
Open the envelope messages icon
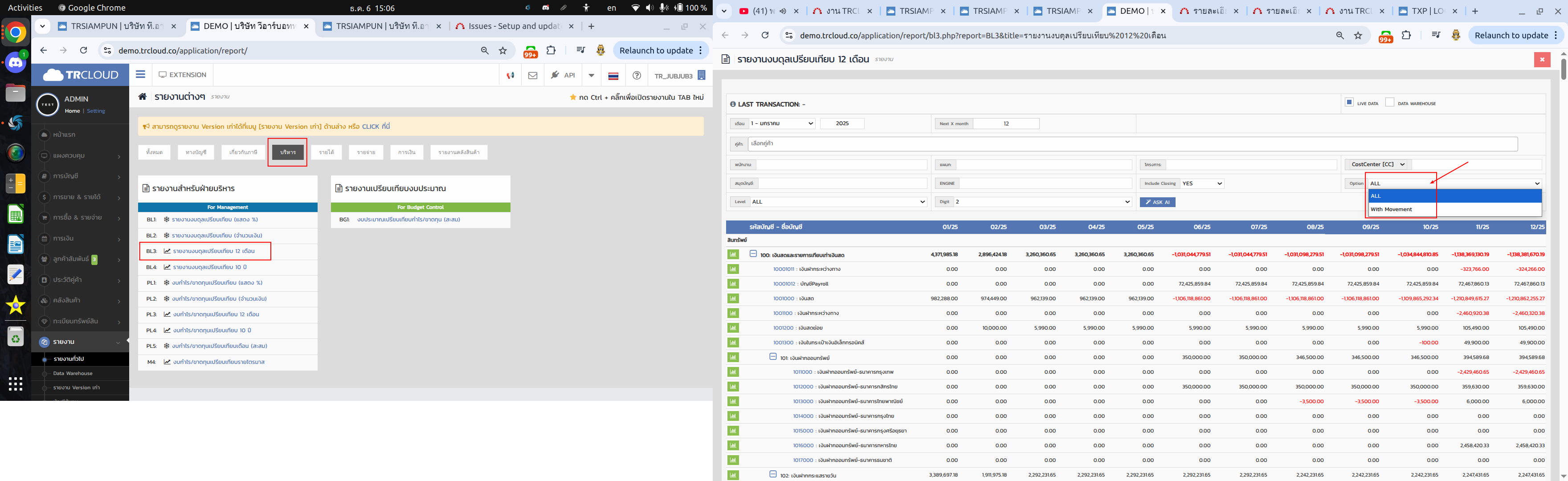point(533,76)
